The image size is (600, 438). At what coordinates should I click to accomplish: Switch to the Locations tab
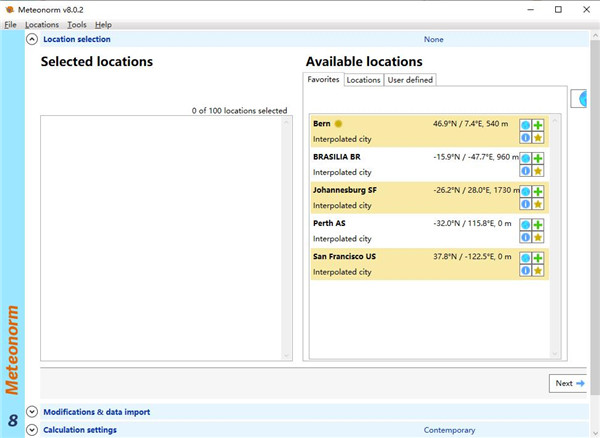363,80
